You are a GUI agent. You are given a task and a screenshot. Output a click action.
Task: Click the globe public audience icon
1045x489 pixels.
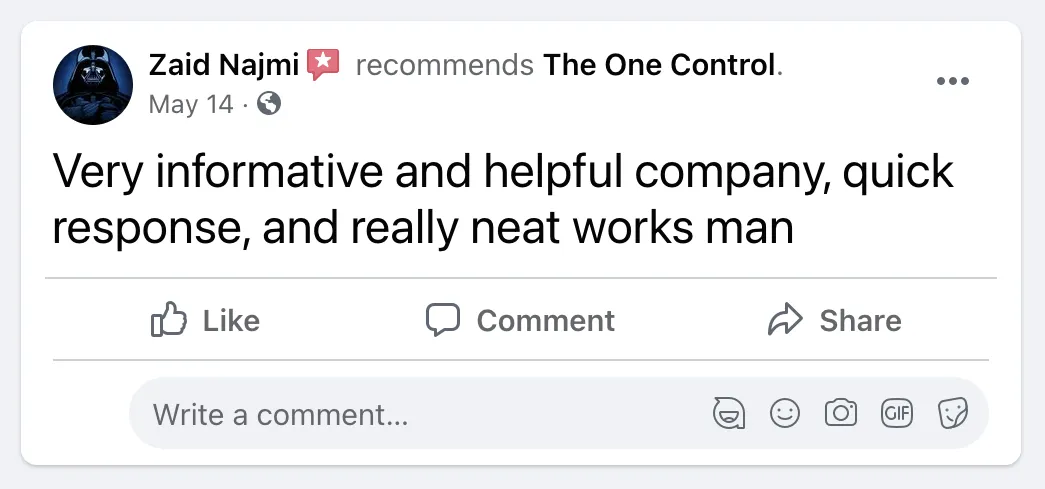tap(269, 103)
